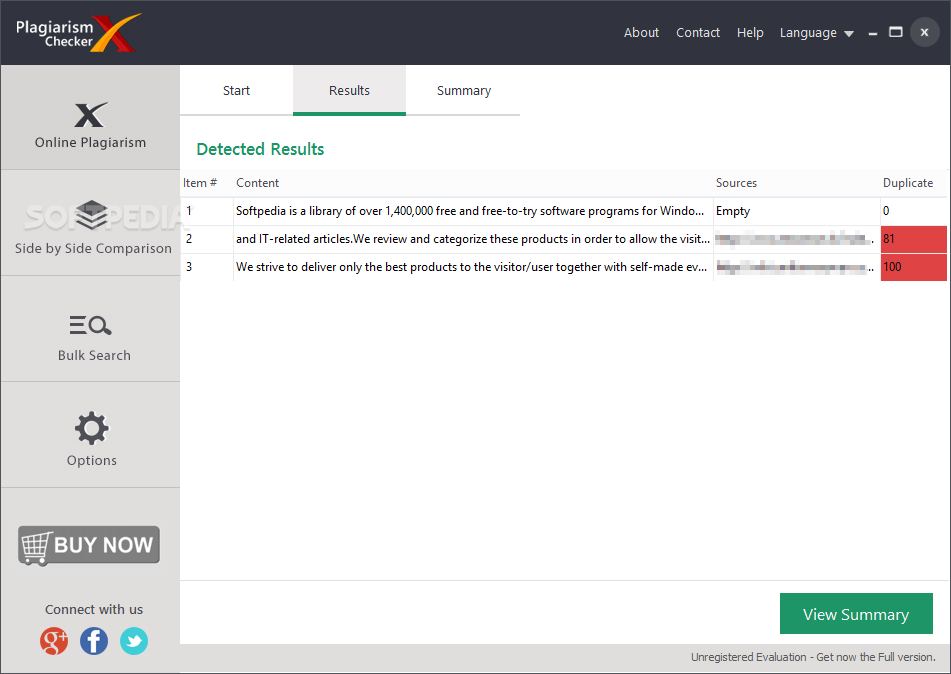The width and height of the screenshot is (951, 674).
Task: Click the BUY NOW cart button
Action: pos(89,545)
